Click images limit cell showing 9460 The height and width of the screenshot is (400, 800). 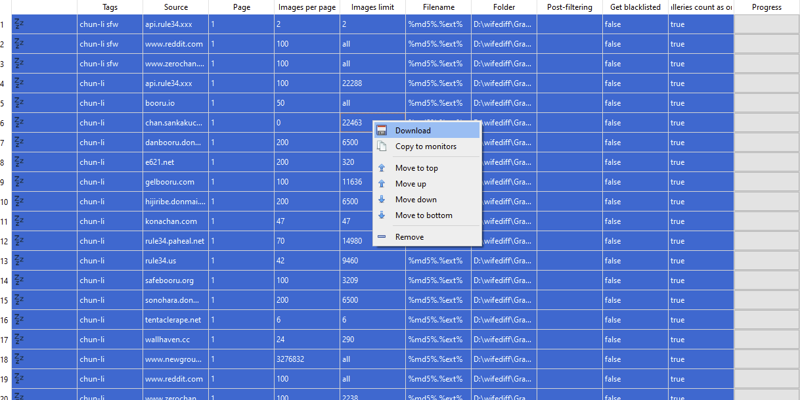tap(372, 261)
